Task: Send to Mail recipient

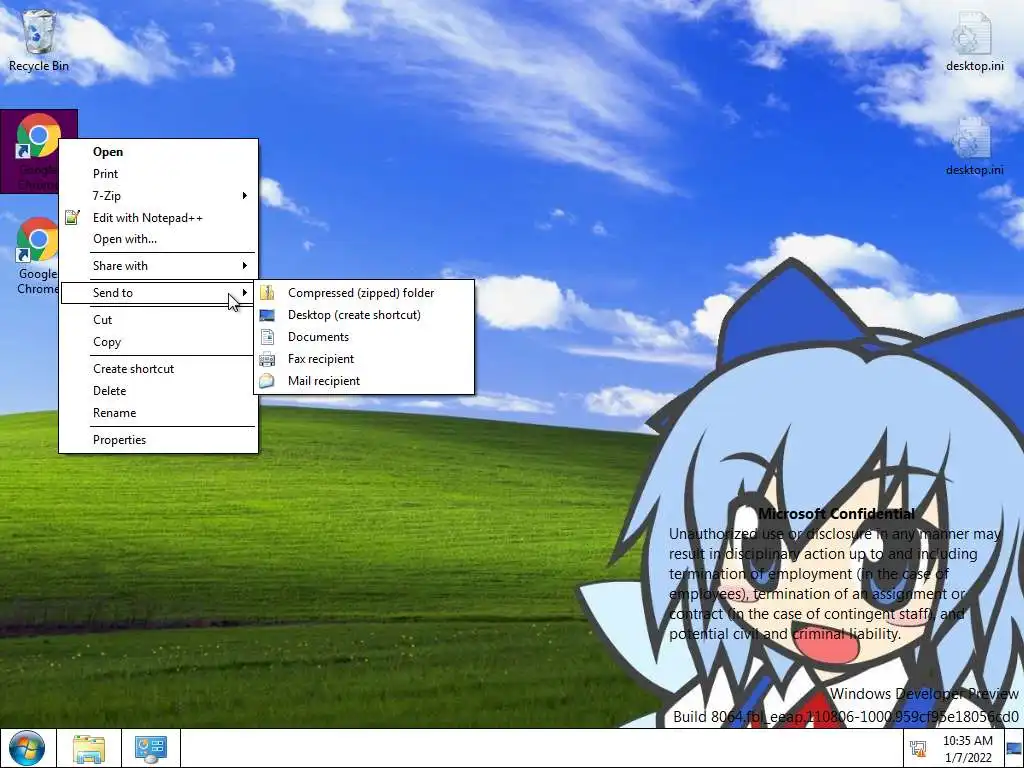Action: click(x=364, y=381)
